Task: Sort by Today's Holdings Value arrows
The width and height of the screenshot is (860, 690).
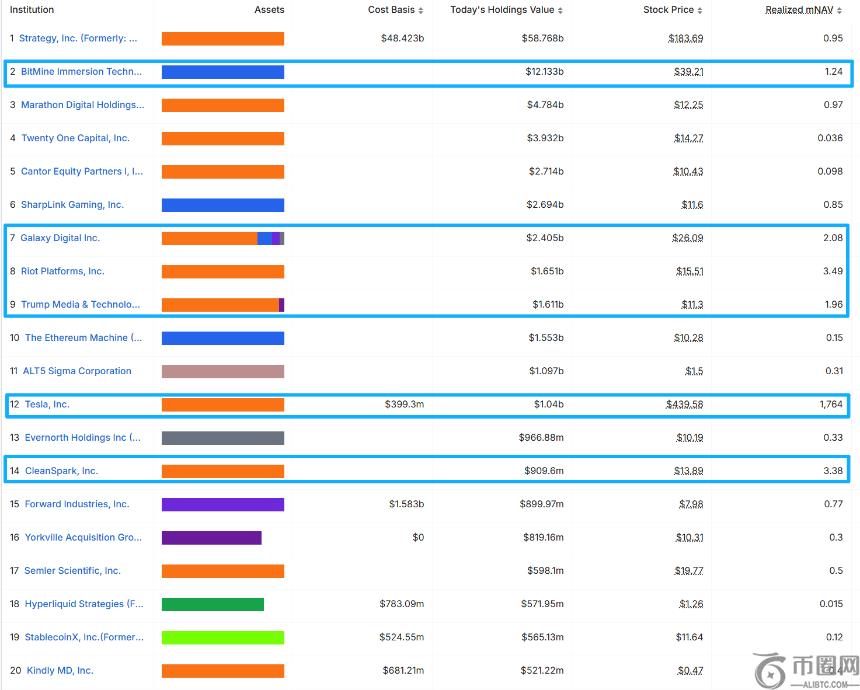Action: (560, 10)
